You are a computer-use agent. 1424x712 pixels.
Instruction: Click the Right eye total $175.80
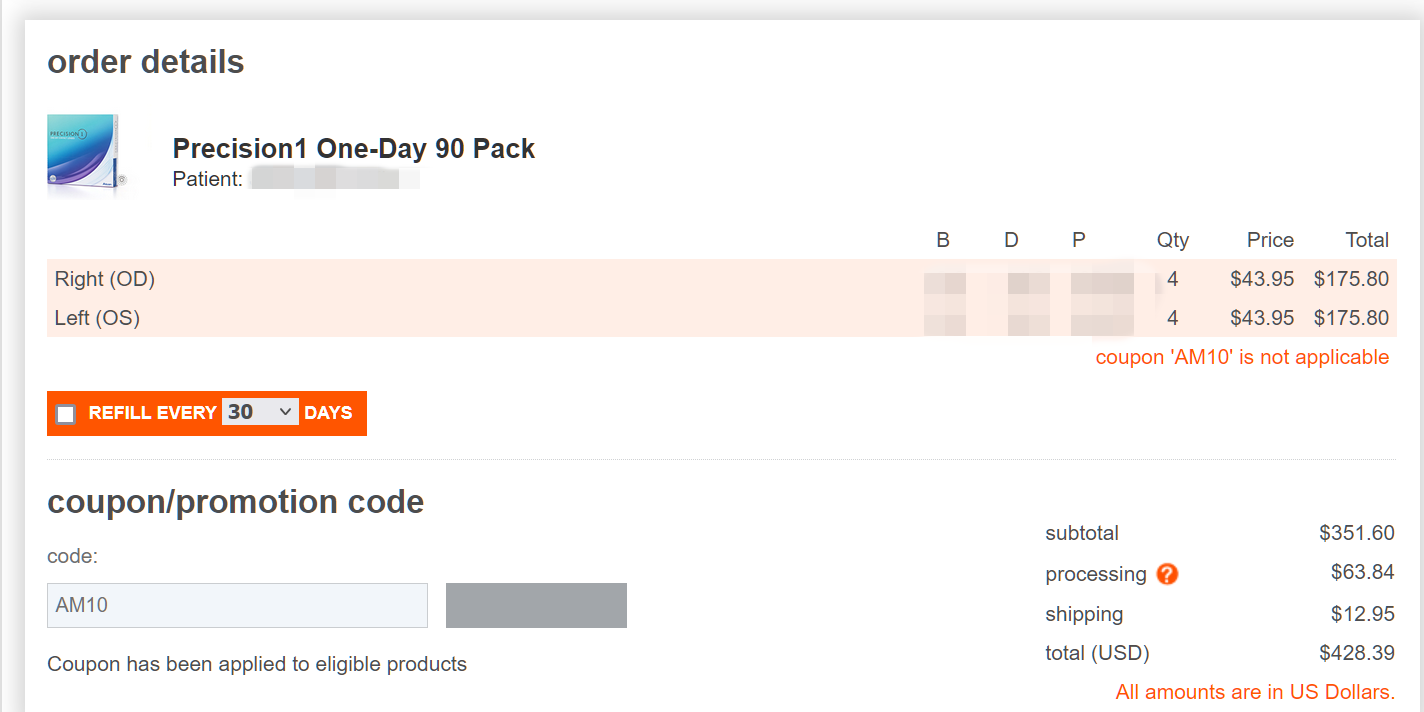(1351, 279)
